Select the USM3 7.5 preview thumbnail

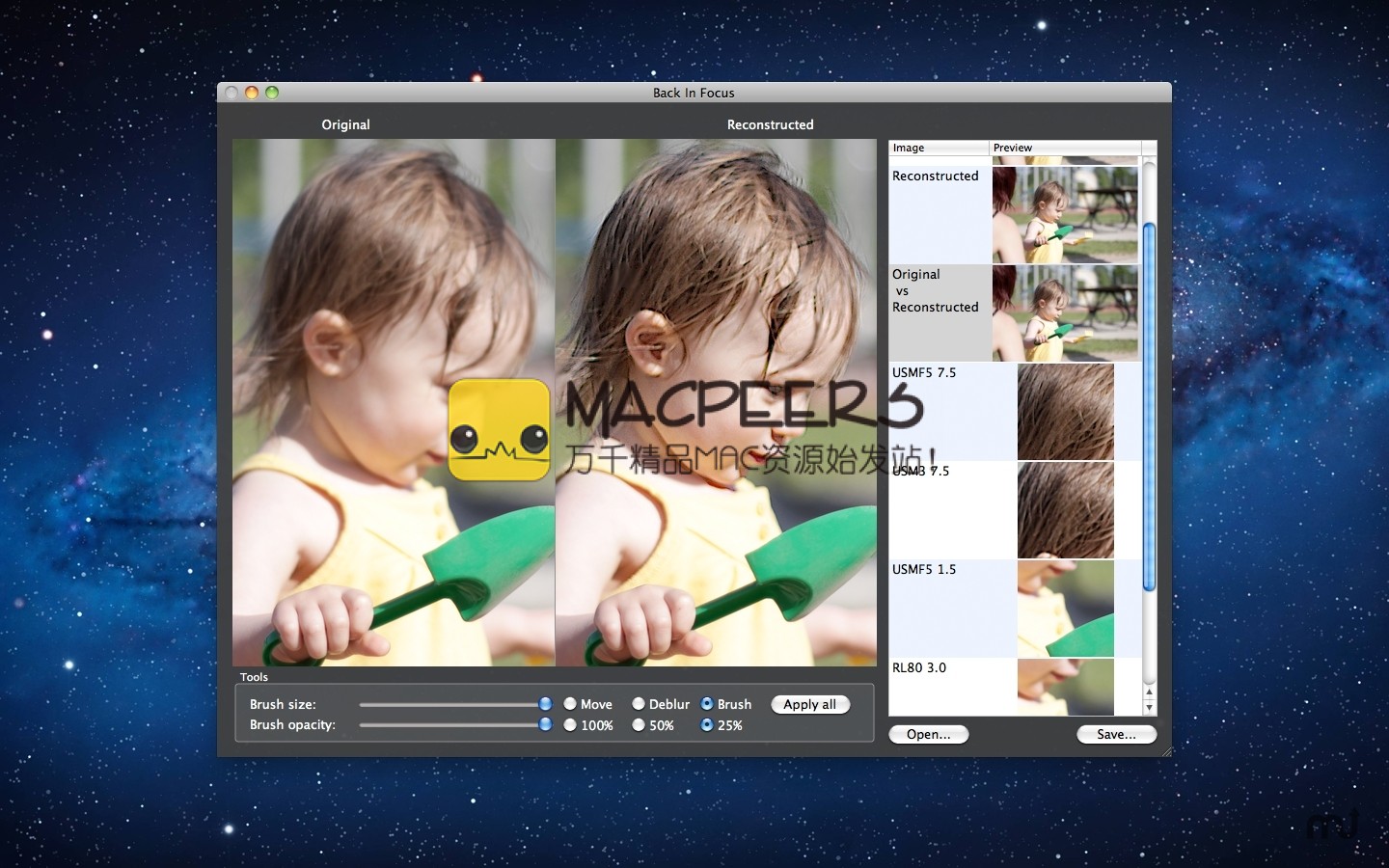(x=1065, y=510)
